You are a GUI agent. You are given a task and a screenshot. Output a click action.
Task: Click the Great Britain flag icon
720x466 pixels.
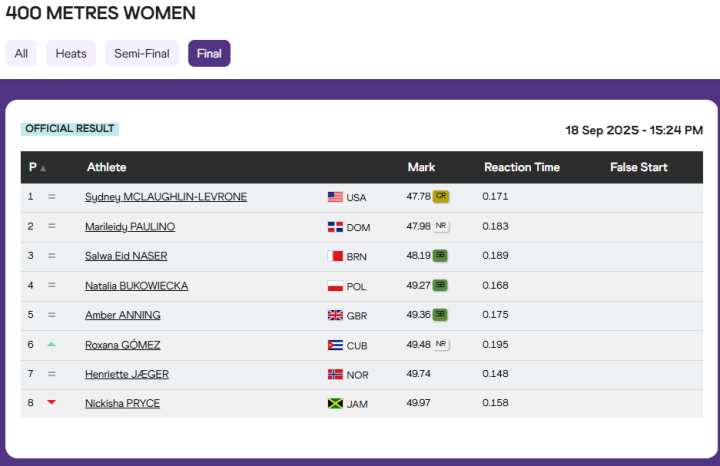click(335, 315)
